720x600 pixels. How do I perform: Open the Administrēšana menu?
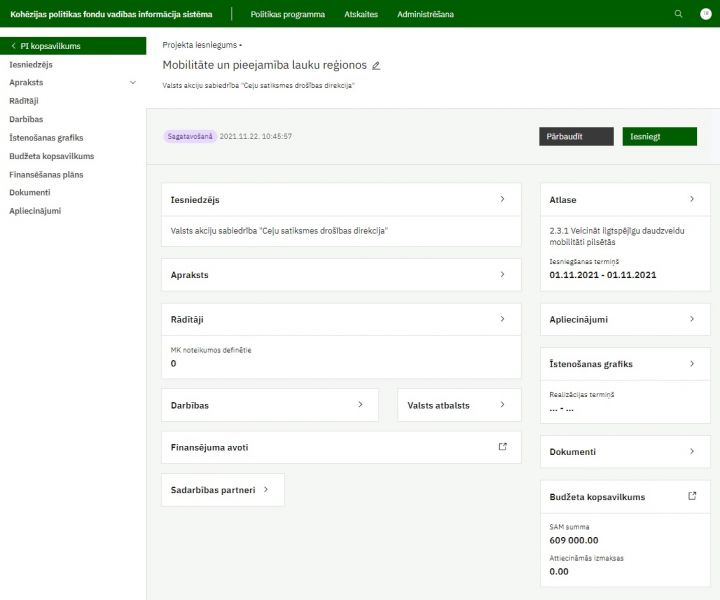425,15
